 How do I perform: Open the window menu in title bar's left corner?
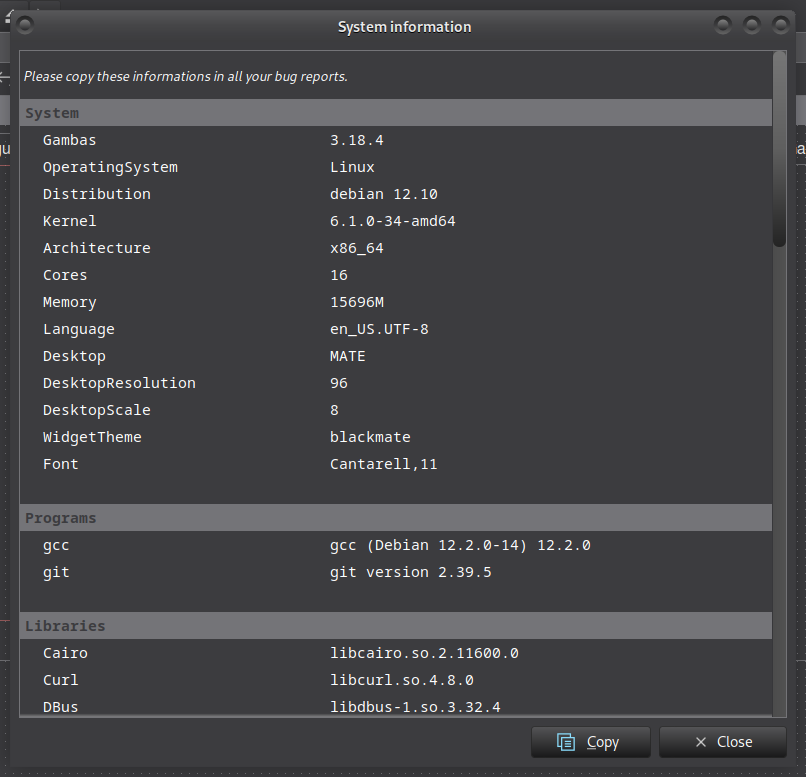(x=26, y=25)
